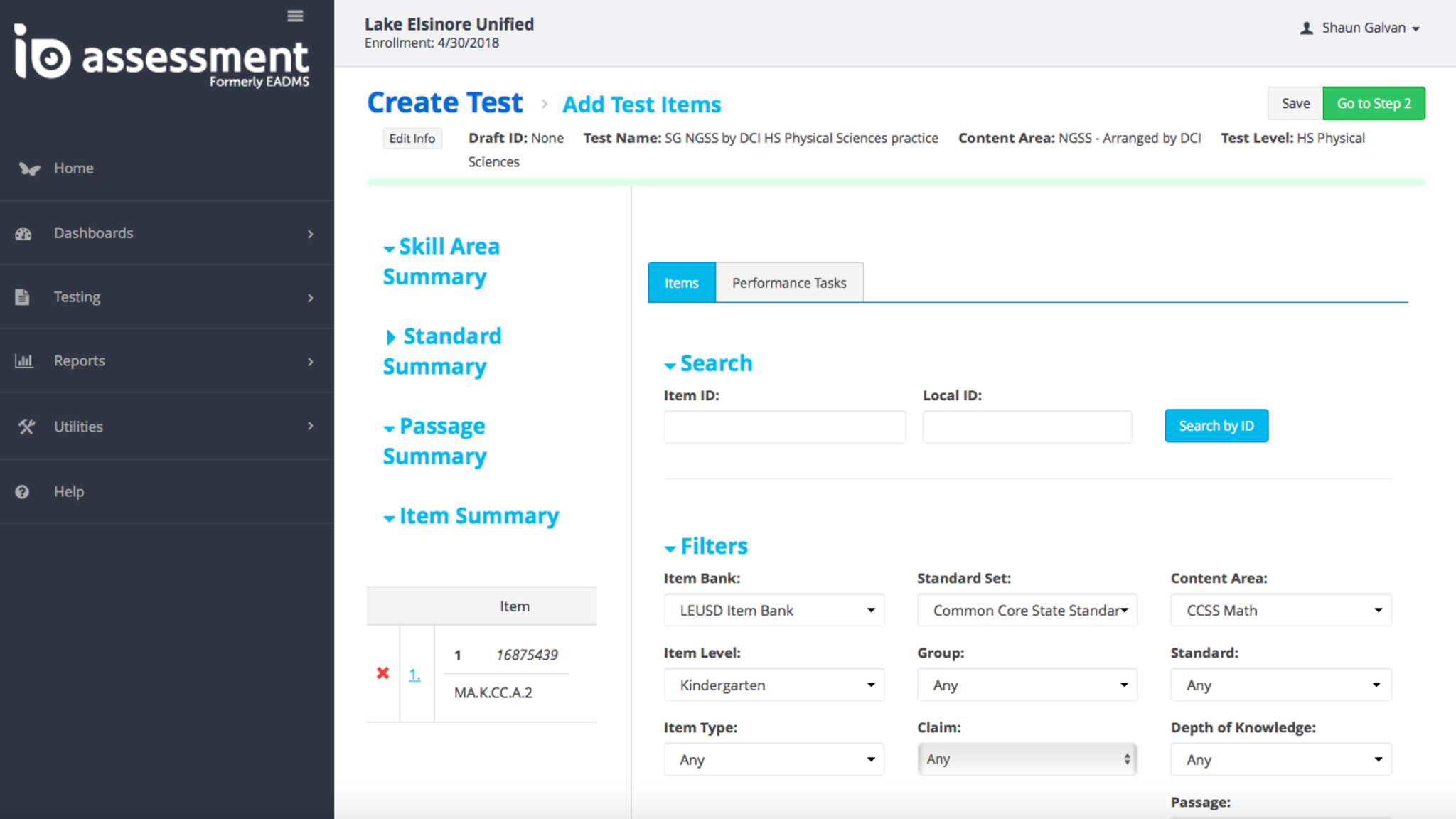Click the hamburger menu icon in the sidebar
This screenshot has height=819, width=1456.
(x=295, y=16)
